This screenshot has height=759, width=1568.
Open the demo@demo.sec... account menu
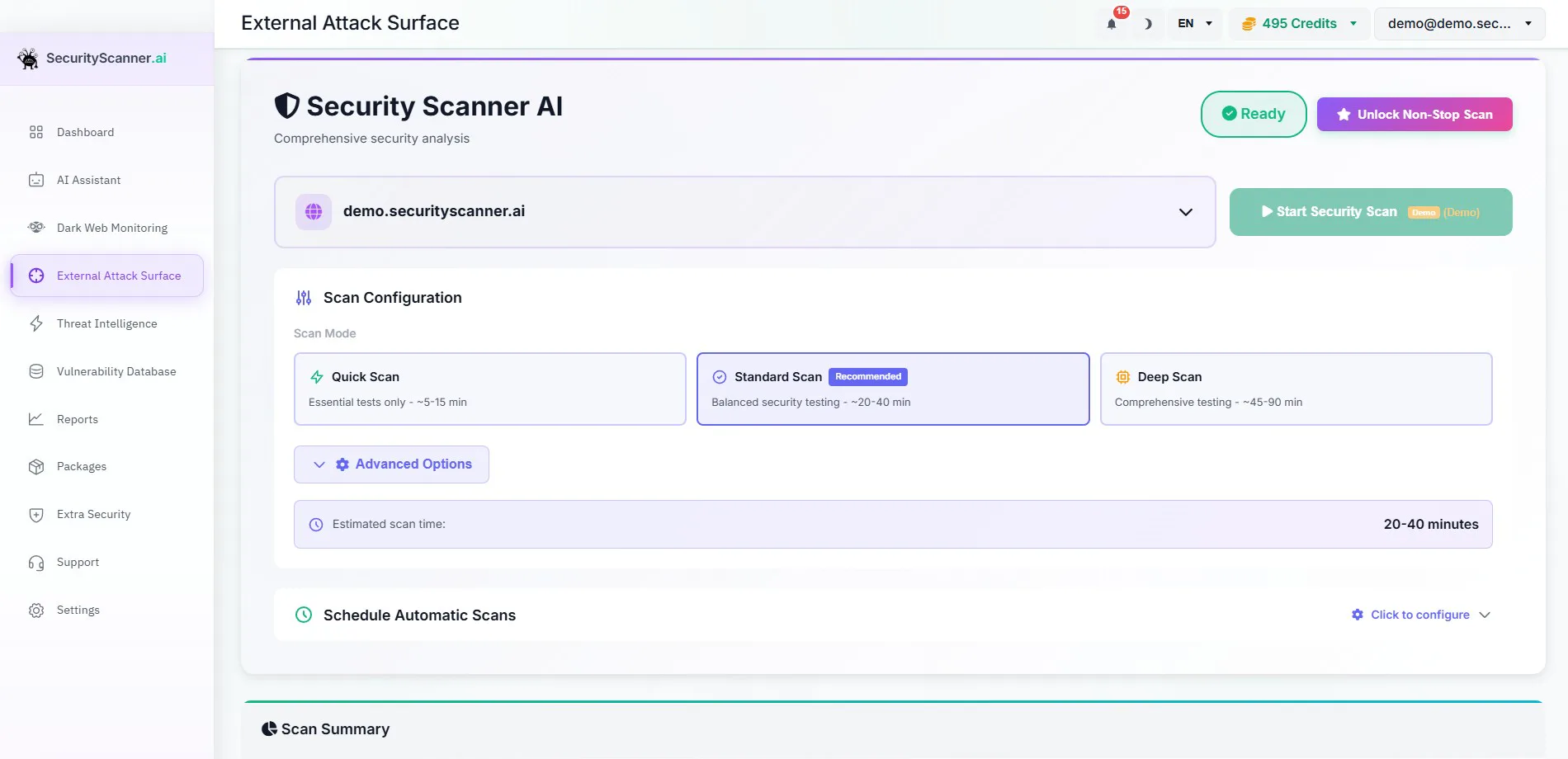(1459, 24)
